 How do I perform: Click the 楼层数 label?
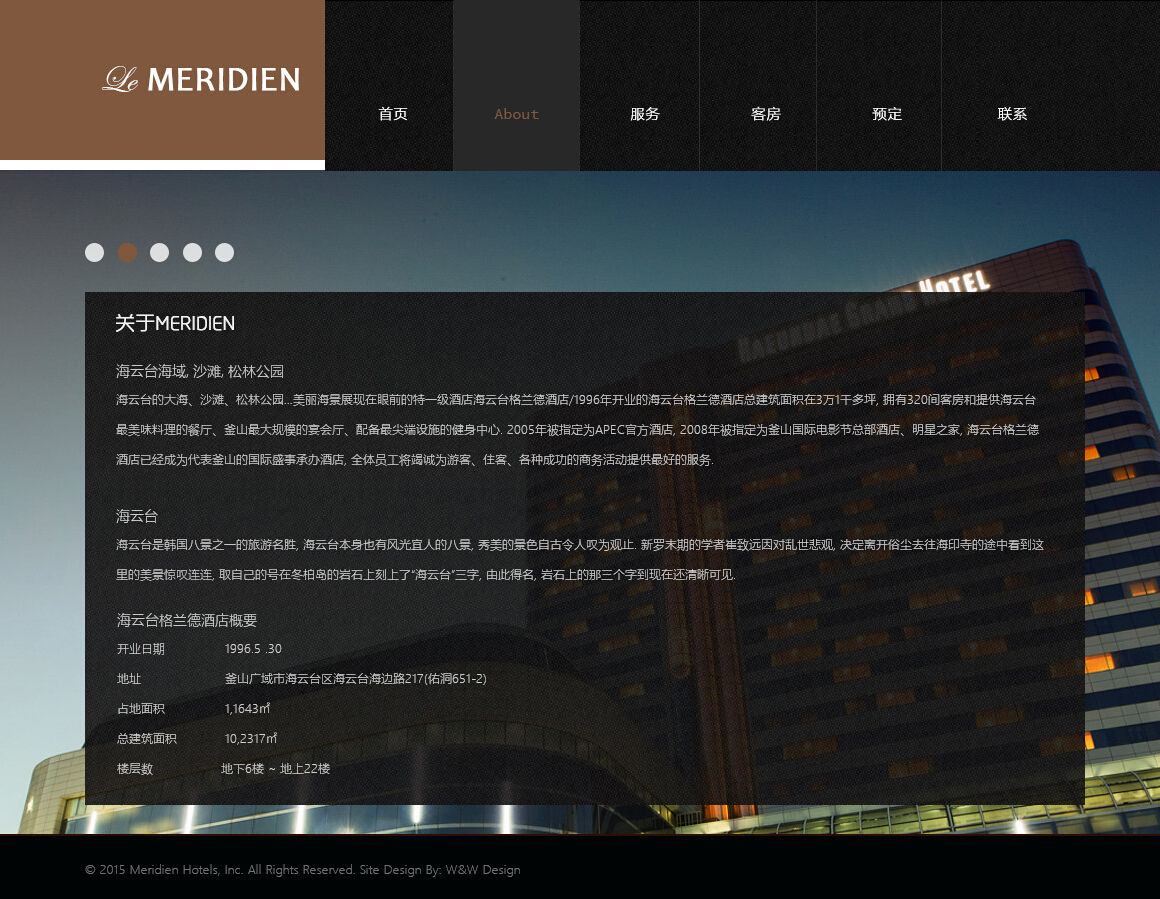(x=135, y=769)
